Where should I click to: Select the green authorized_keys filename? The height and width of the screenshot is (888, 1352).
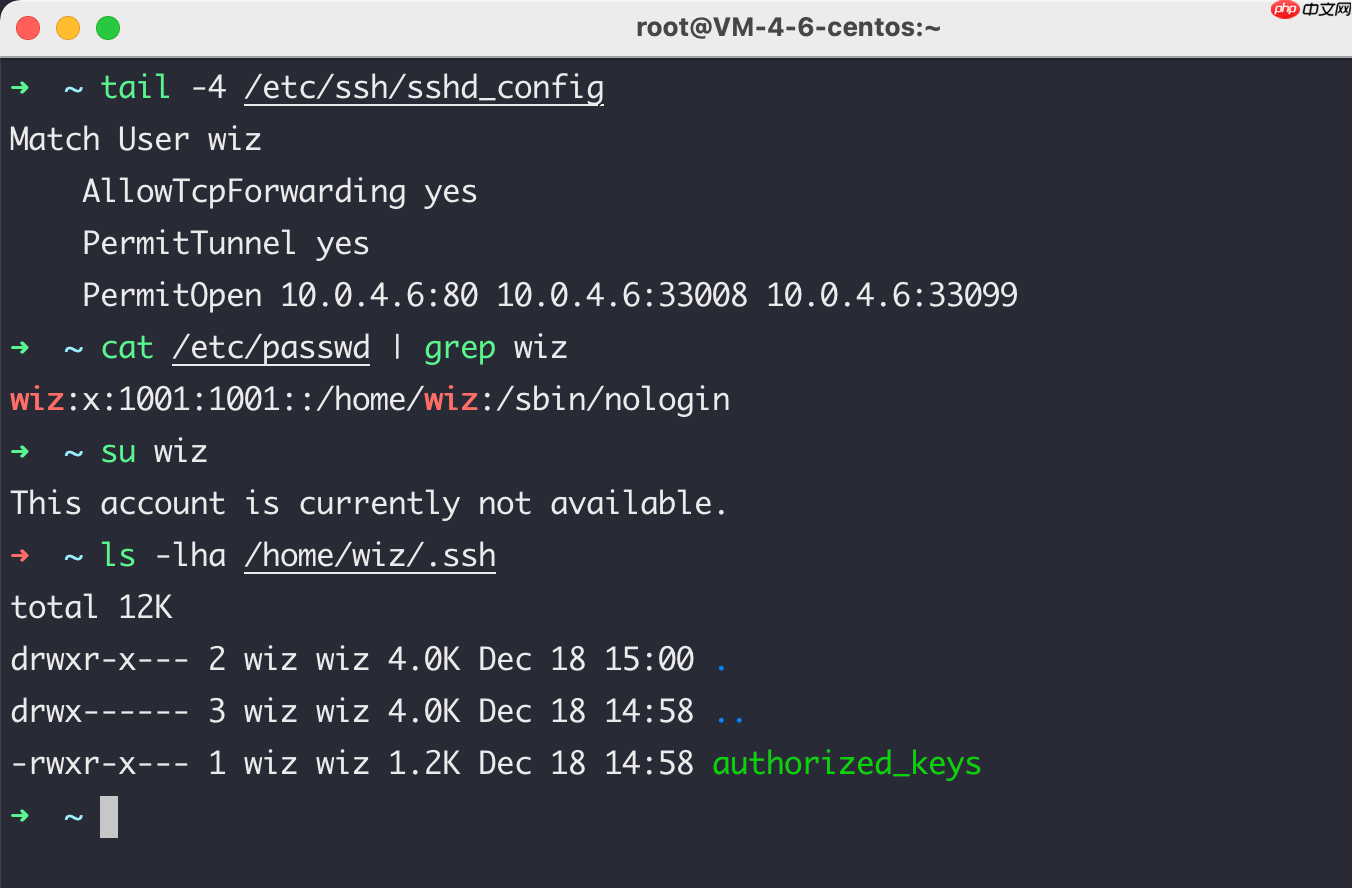click(847, 764)
